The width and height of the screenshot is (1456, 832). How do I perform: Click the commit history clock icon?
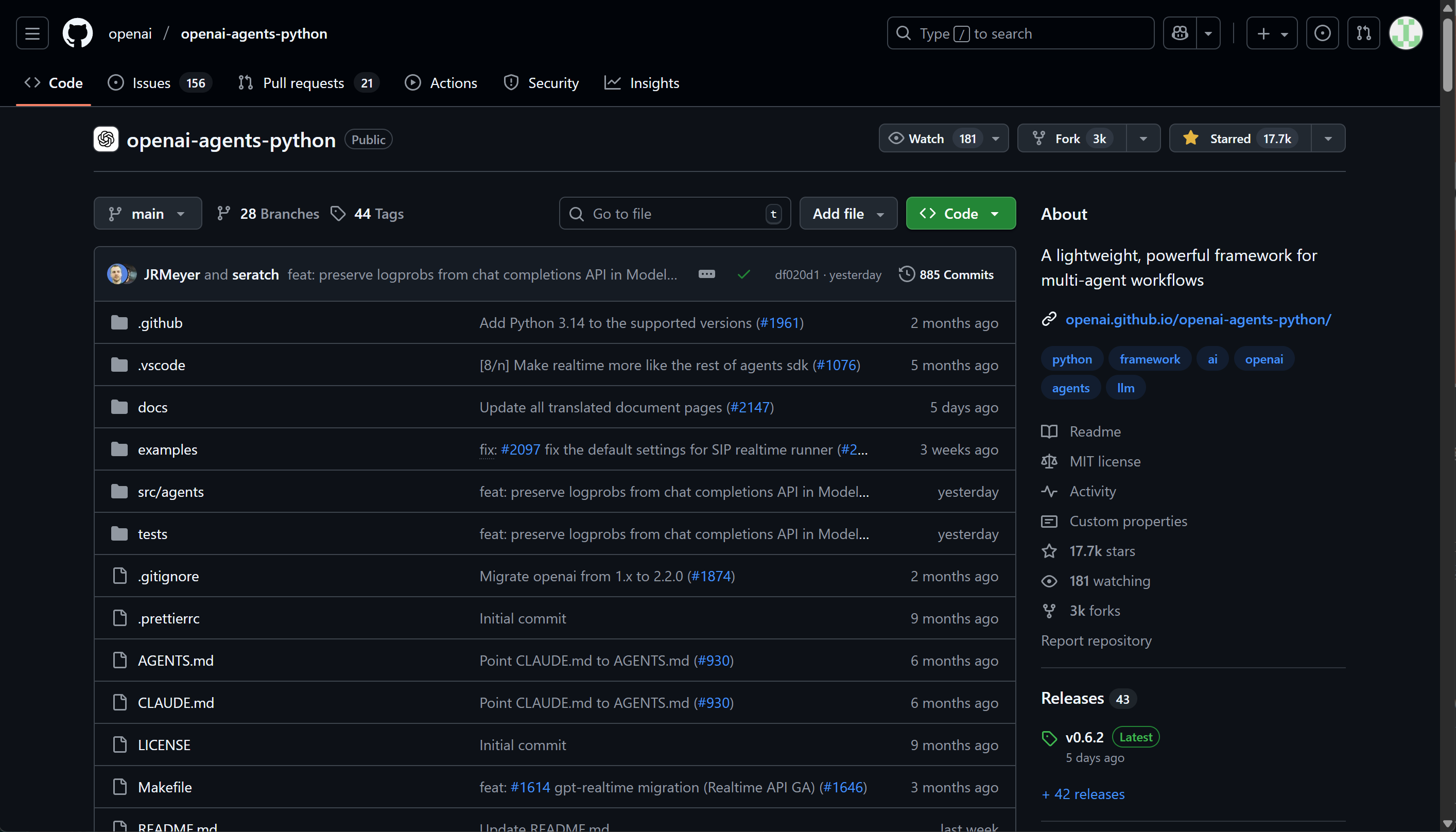(x=906, y=274)
